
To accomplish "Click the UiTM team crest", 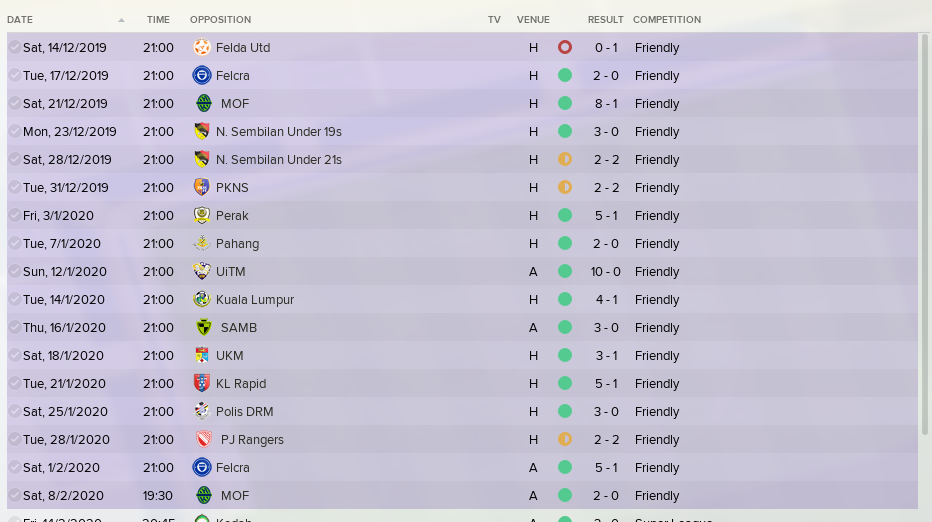I will (x=202, y=271).
